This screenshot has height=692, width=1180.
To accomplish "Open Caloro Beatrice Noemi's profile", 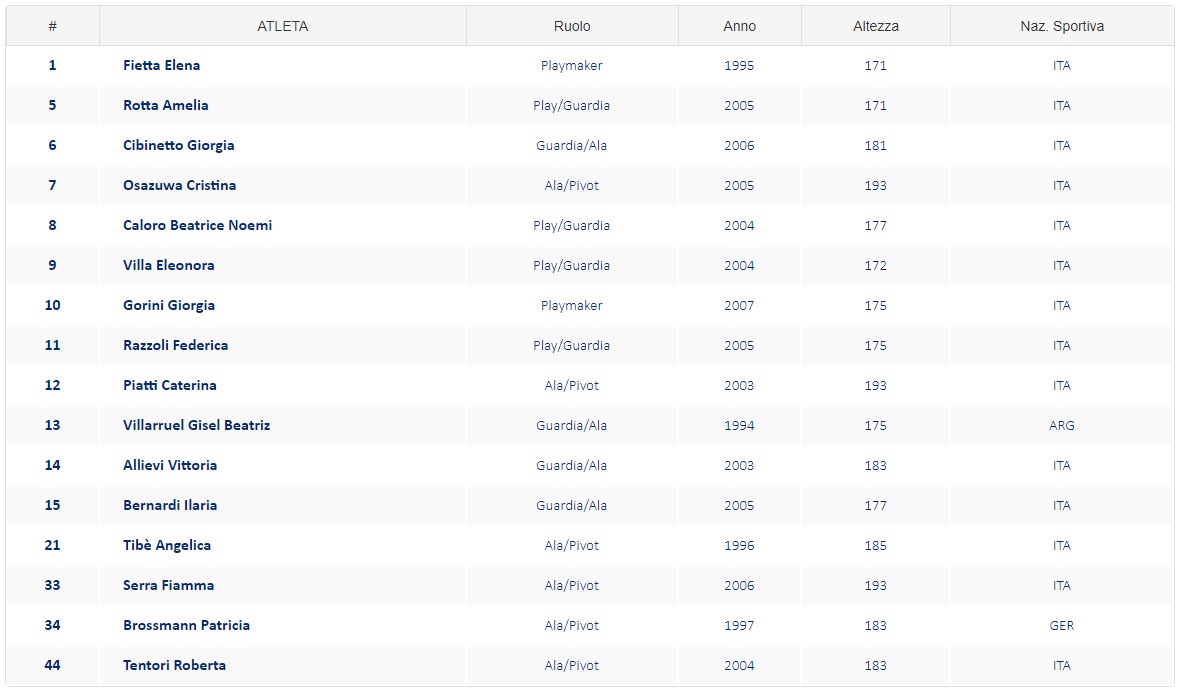I will [x=198, y=226].
